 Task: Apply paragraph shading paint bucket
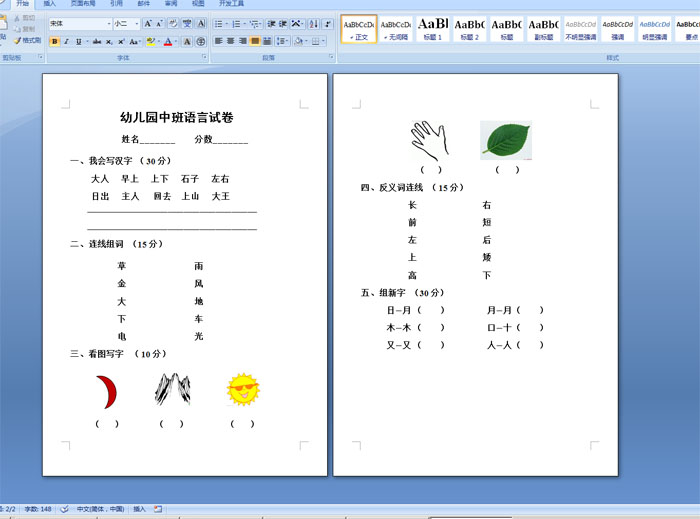tap(299, 41)
